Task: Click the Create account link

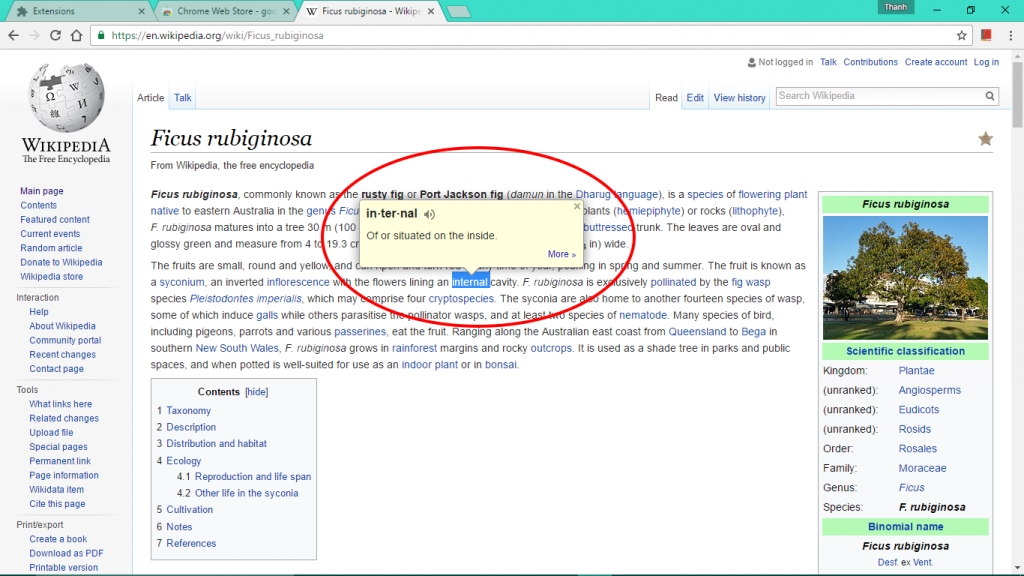Action: point(936,62)
